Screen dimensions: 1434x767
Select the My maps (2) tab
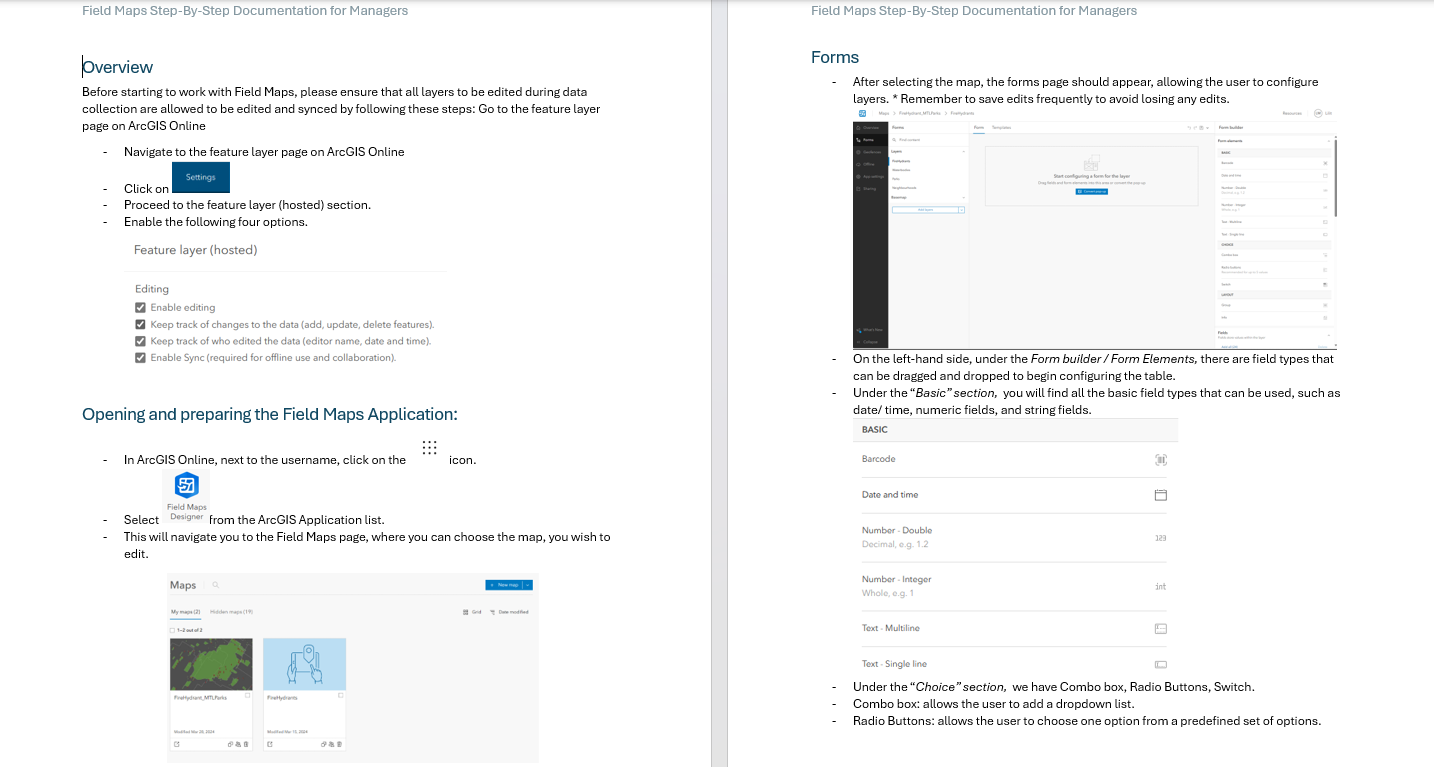185,611
